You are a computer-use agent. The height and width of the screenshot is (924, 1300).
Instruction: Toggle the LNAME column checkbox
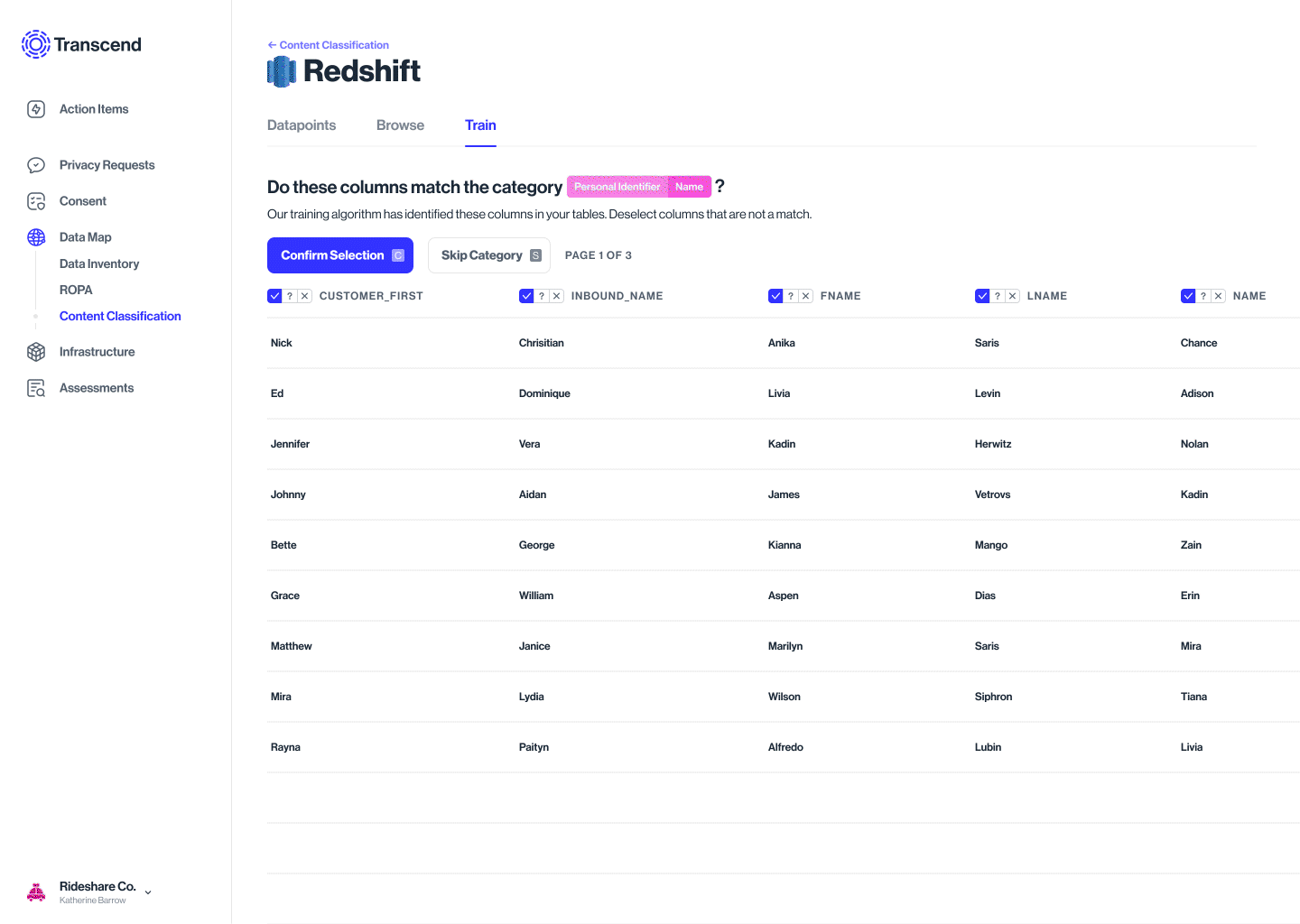tap(982, 296)
